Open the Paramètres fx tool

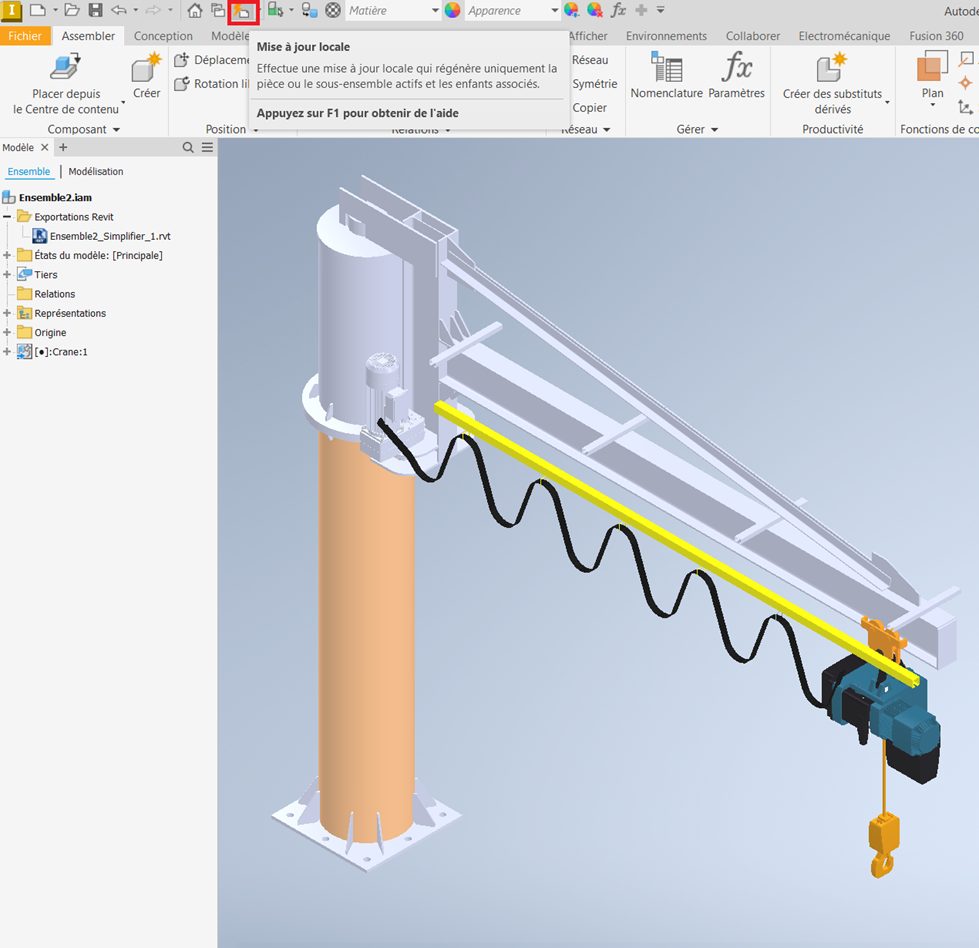click(x=736, y=76)
